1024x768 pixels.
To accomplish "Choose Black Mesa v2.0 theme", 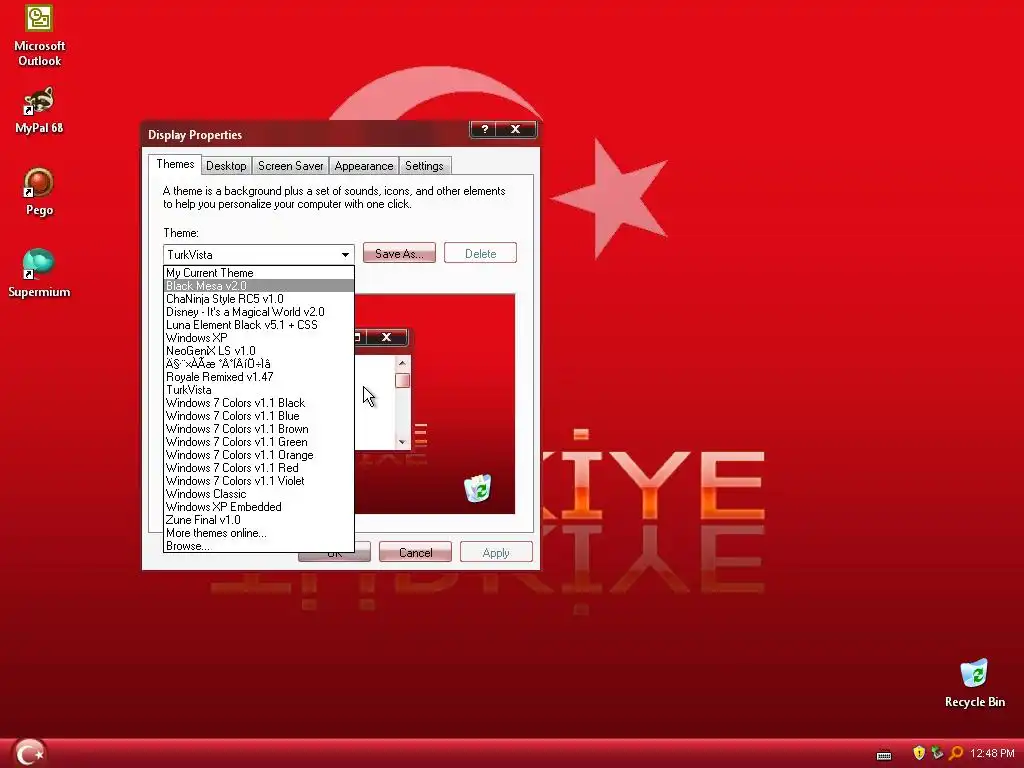I will point(259,286).
